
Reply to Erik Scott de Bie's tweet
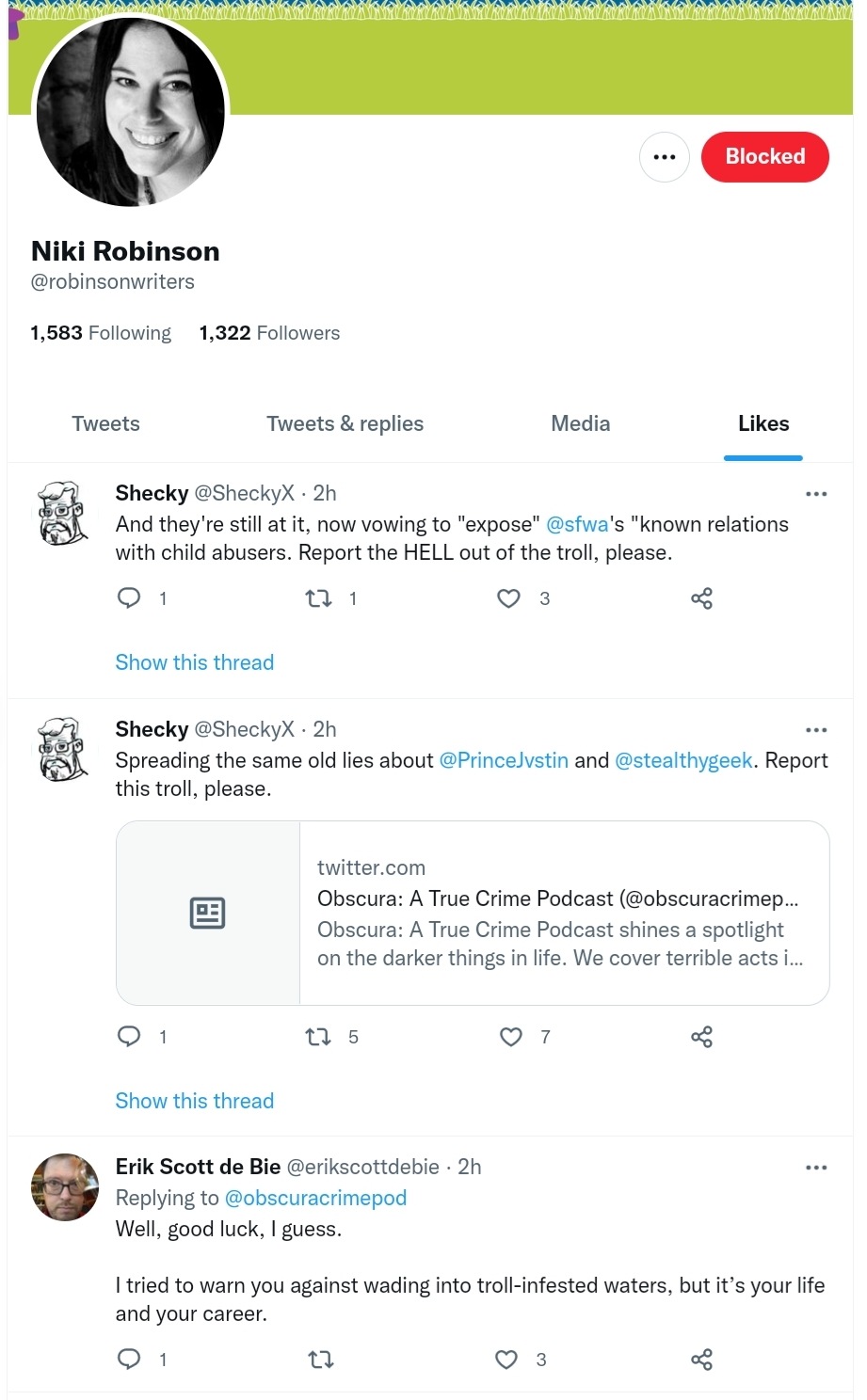pos(129,1359)
